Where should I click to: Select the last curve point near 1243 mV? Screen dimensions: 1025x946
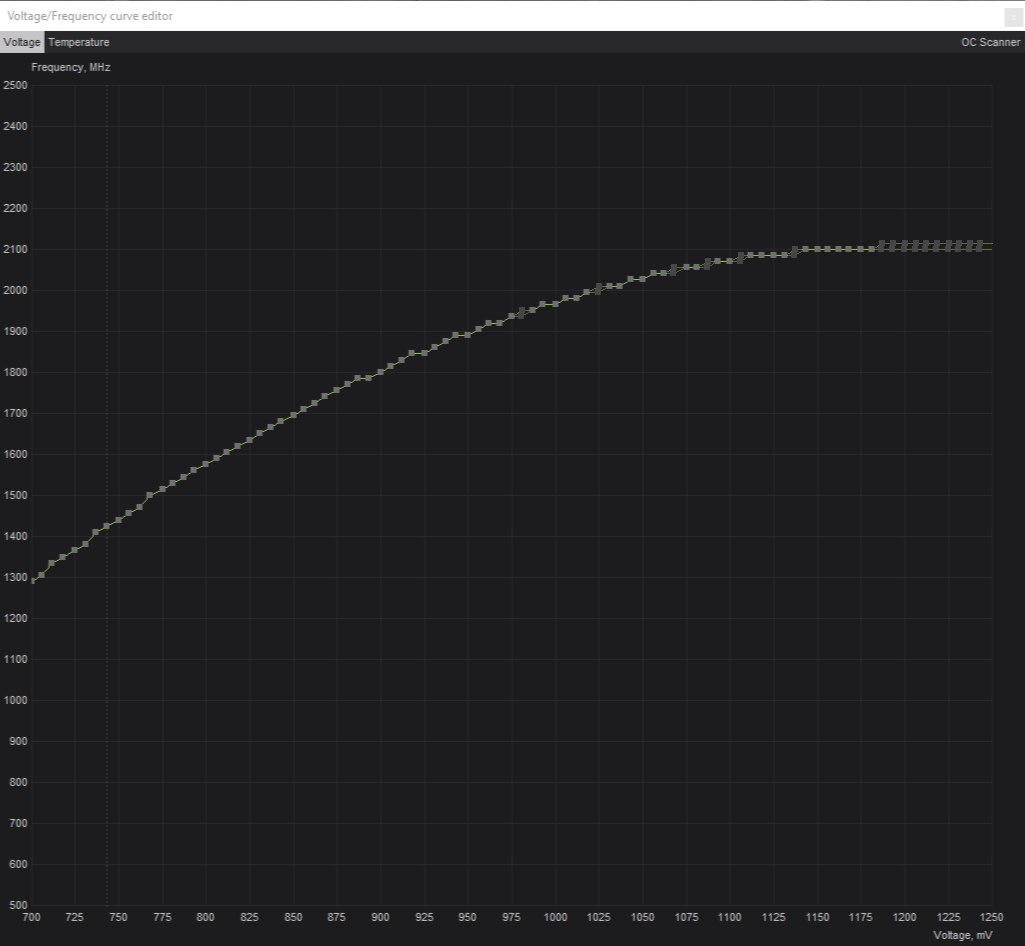coord(979,246)
